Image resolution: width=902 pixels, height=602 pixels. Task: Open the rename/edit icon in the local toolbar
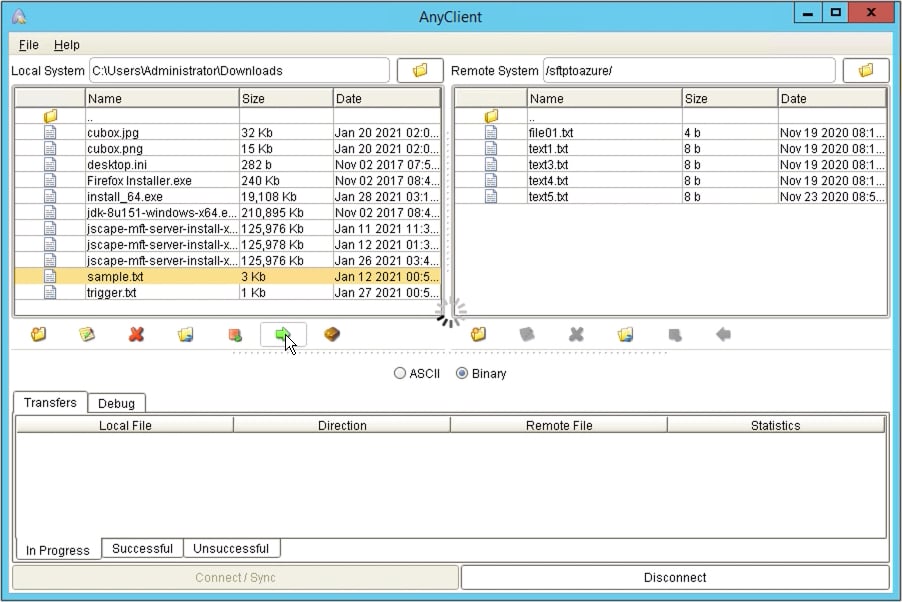click(x=86, y=334)
